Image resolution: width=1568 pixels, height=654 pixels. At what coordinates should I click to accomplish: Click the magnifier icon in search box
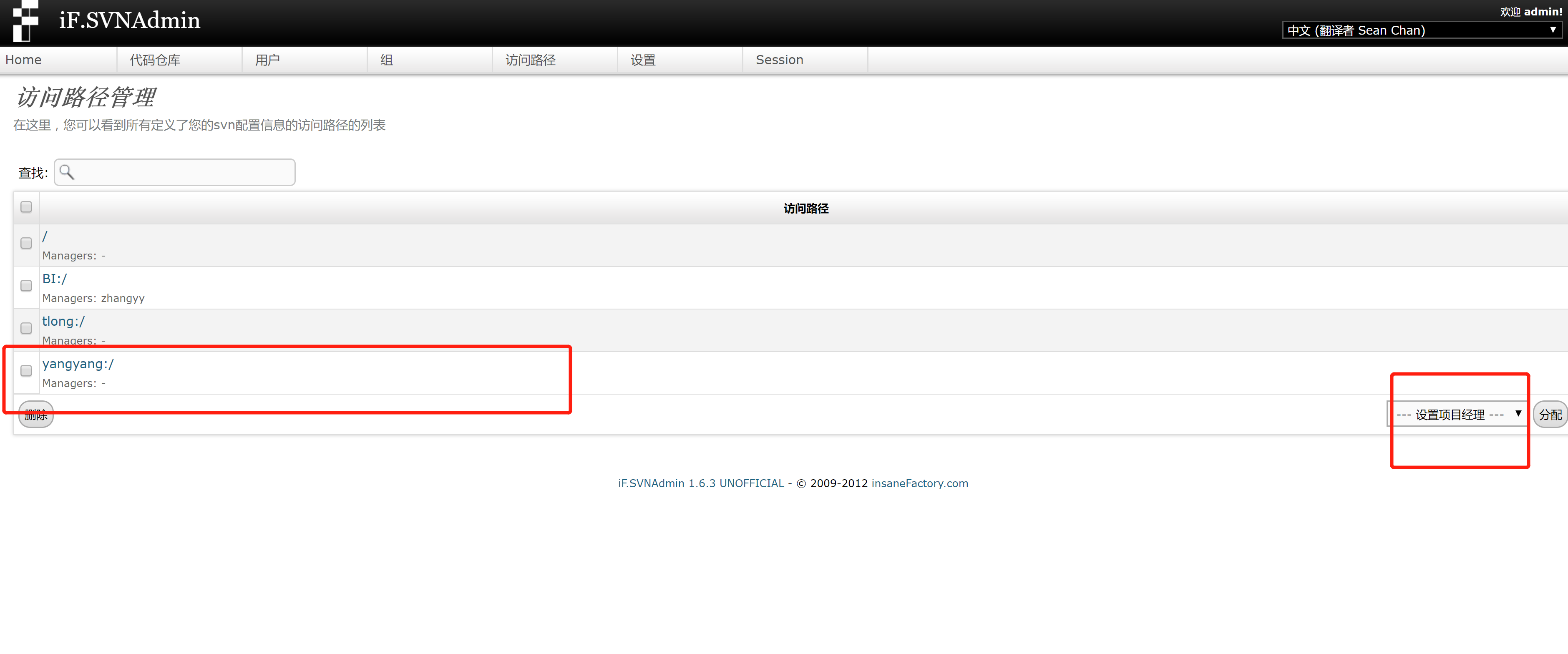click(x=67, y=173)
